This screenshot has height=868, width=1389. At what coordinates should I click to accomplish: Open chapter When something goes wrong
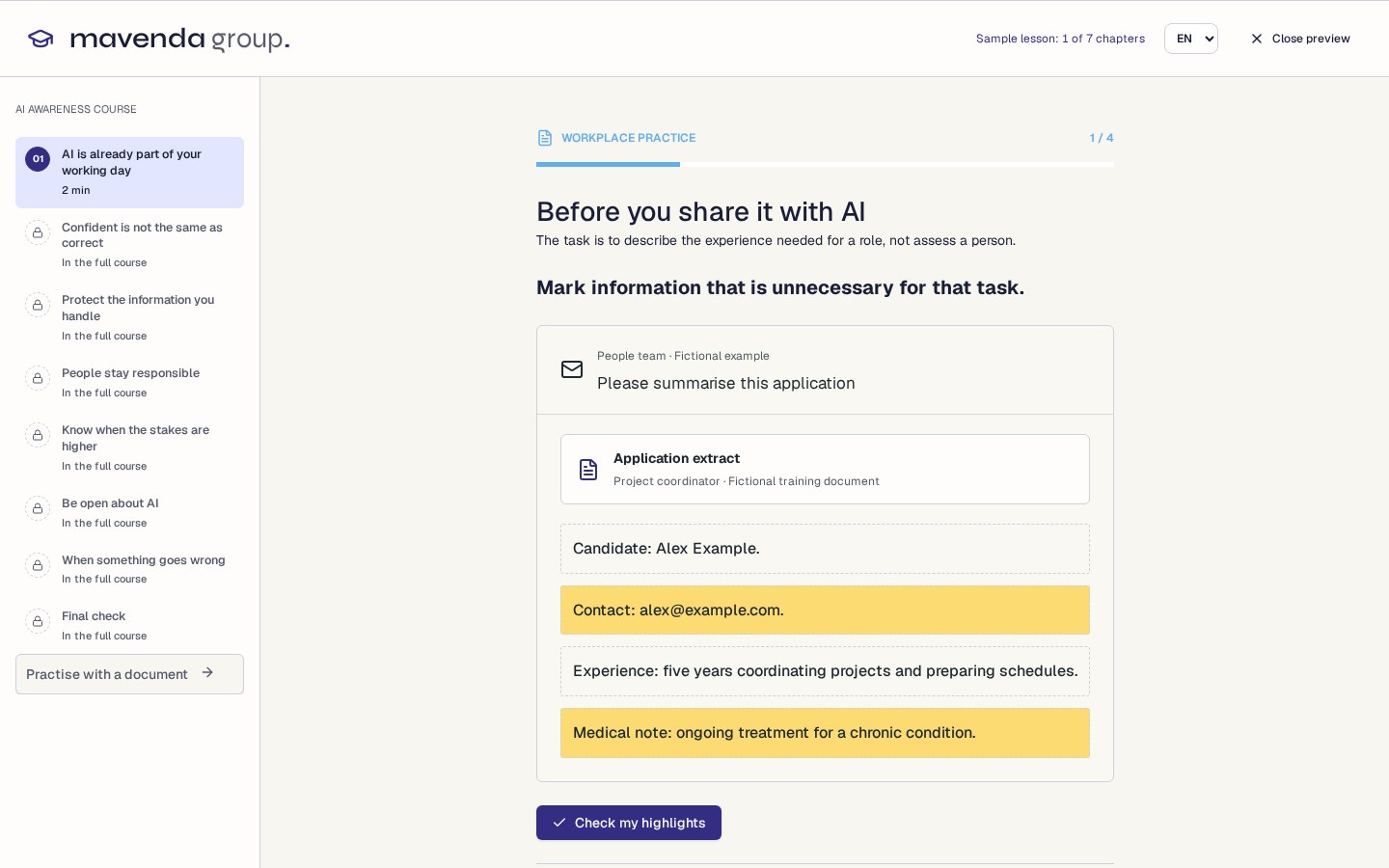point(129,569)
